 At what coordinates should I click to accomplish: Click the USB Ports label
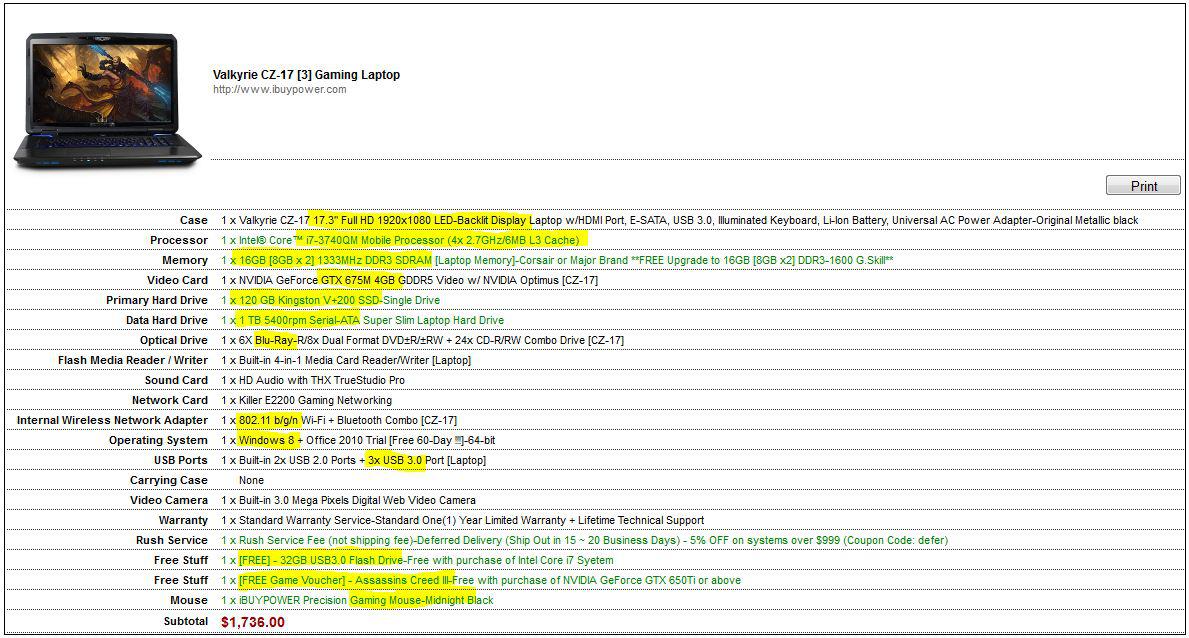click(x=180, y=460)
